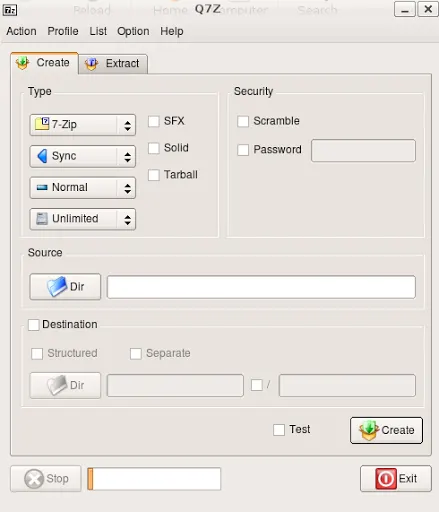Click the red power icon on Exit
Viewport: 439px width, 512px height.
[x=386, y=479]
